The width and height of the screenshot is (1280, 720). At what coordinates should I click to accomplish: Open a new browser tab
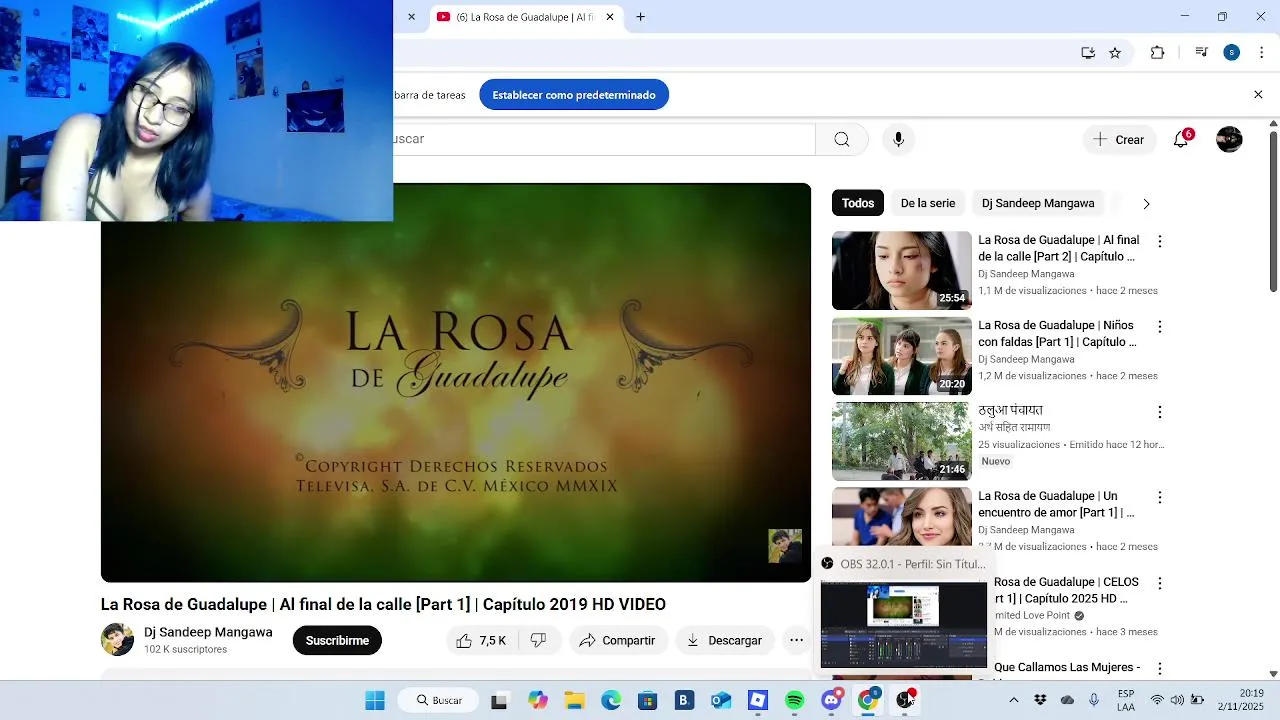[640, 17]
